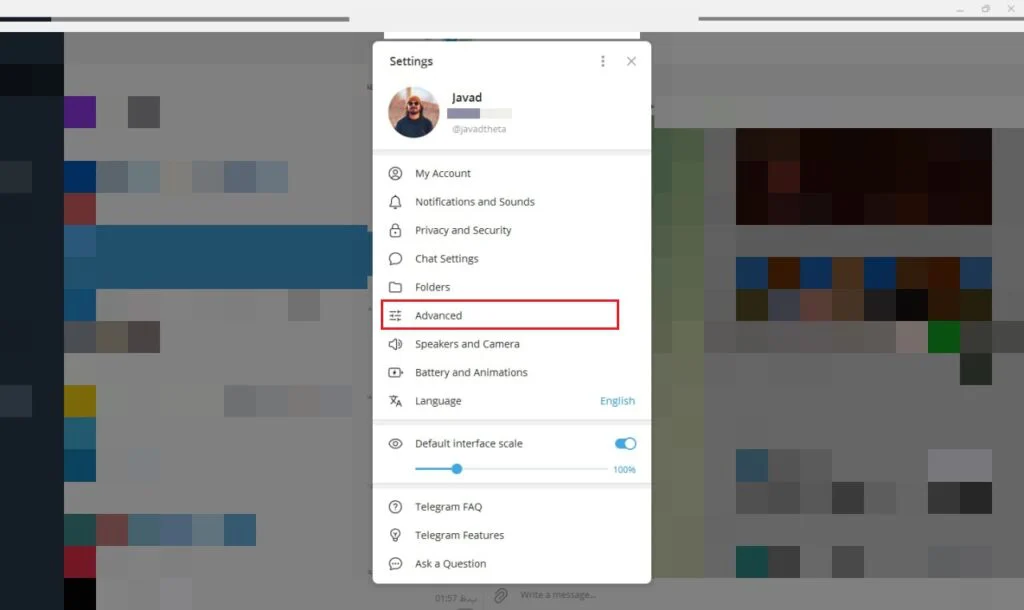This screenshot has height=610, width=1024.
Task: Toggle Default interface scale switch
Action: (625, 443)
